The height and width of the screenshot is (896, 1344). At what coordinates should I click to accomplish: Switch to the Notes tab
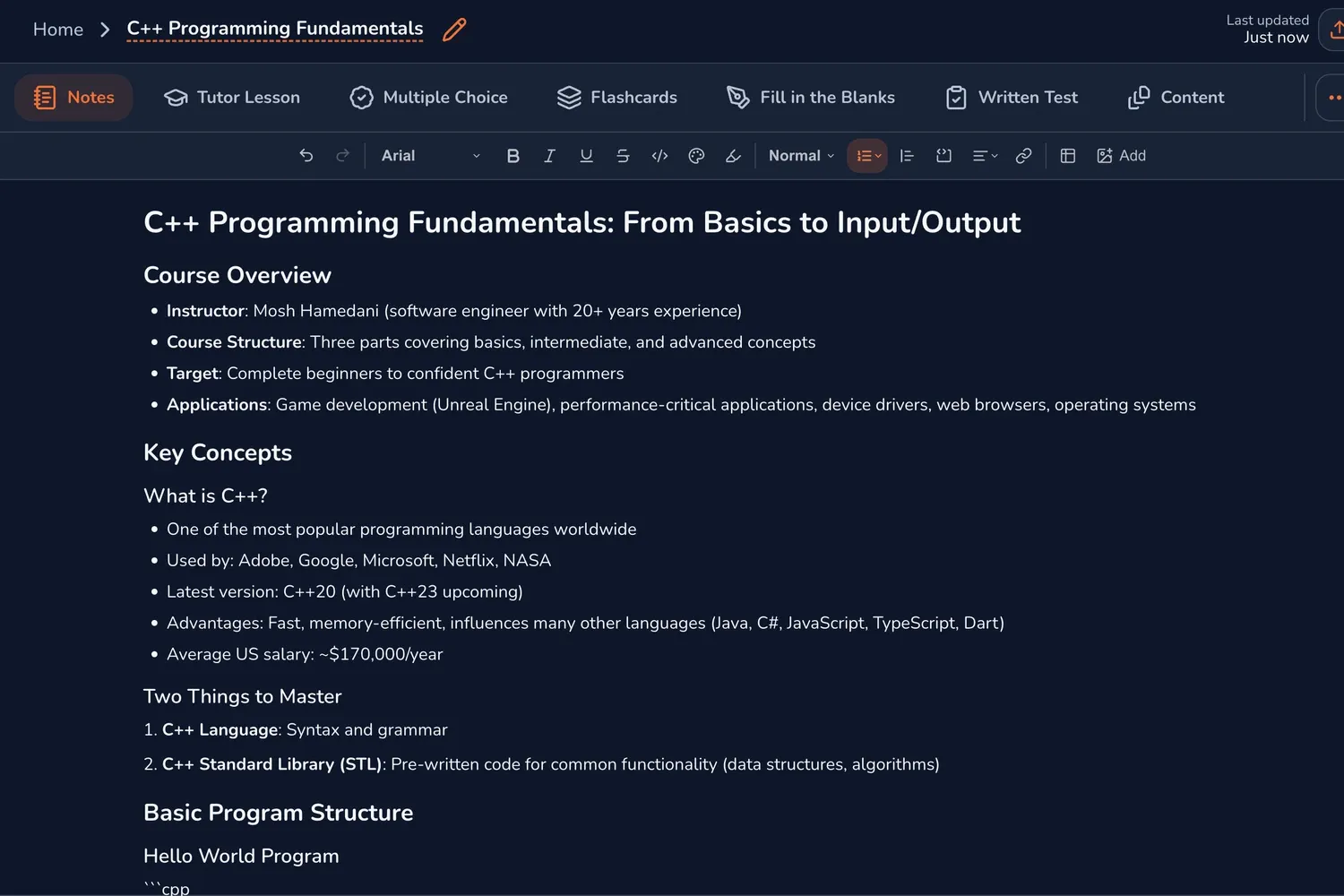73,98
